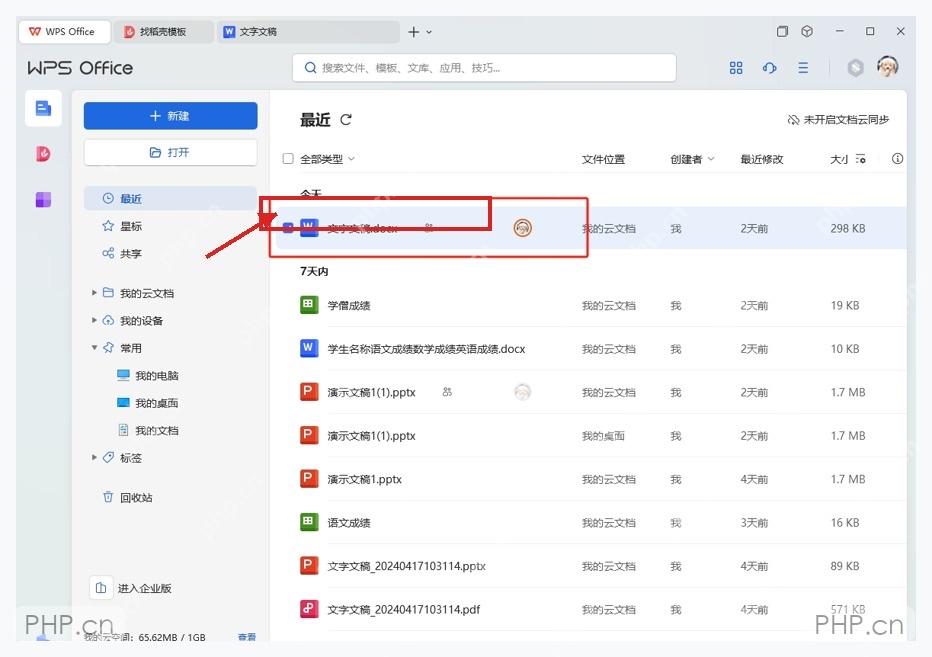Switch to the WPS Office tab

point(64,32)
